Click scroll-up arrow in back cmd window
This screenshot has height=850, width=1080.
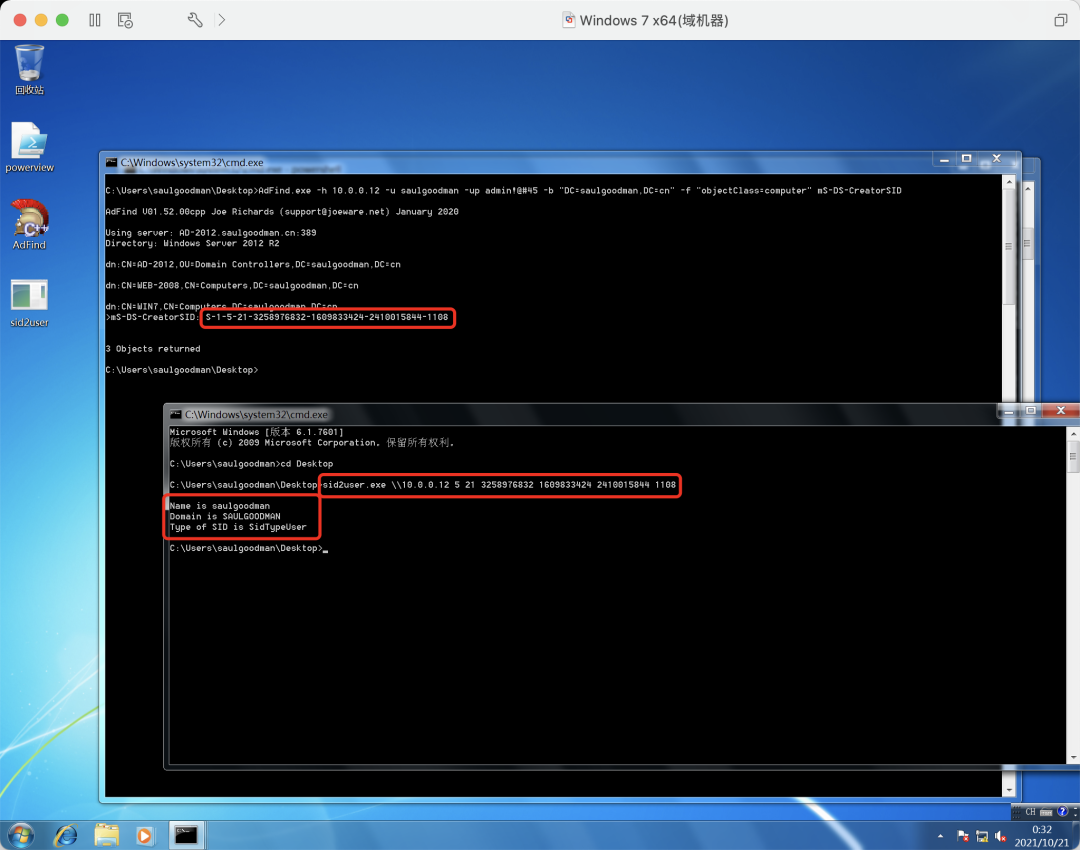1009,183
